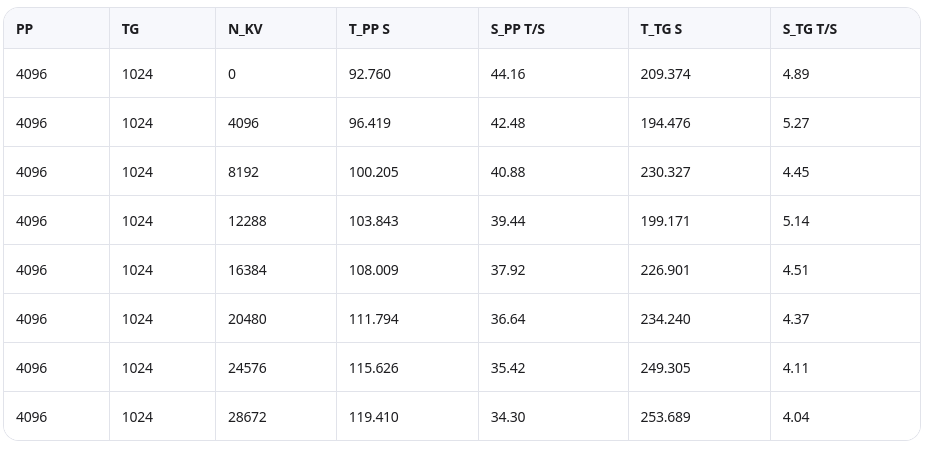The image size is (932, 451).
Task: Click the N_KV cell reading 12288
Action: (x=247, y=221)
